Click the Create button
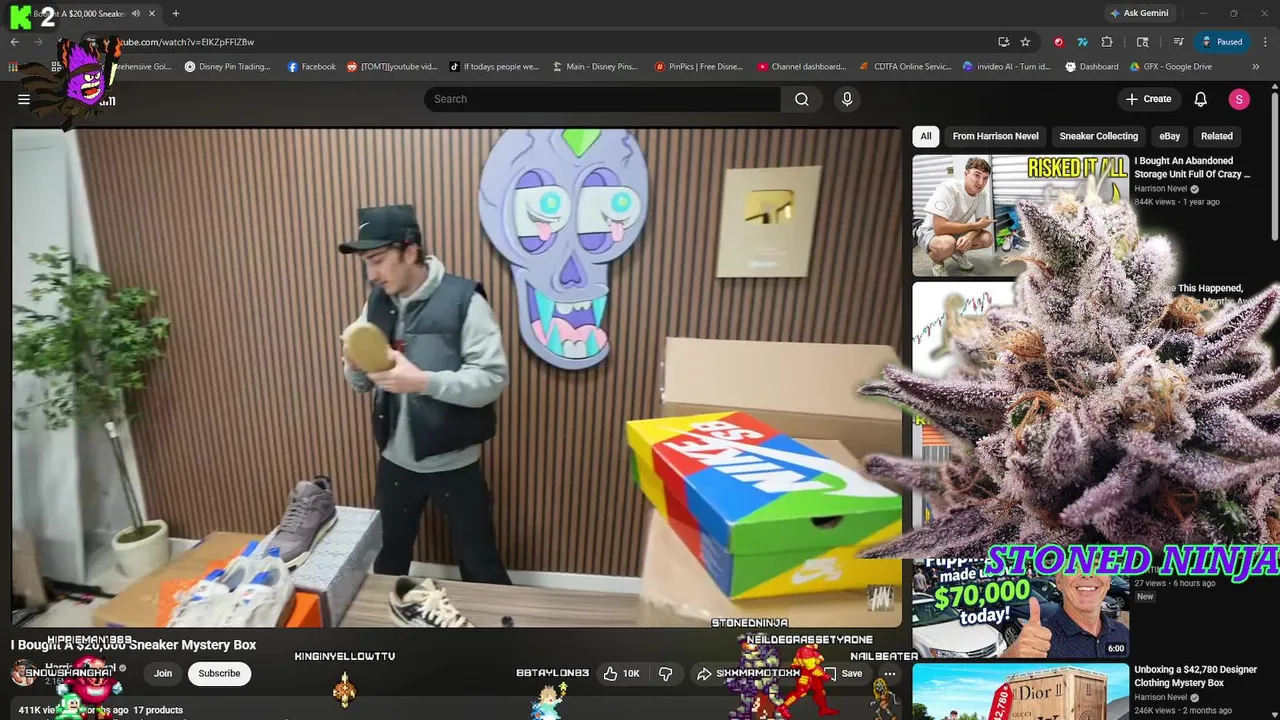This screenshot has width=1280, height=720. (x=1148, y=99)
